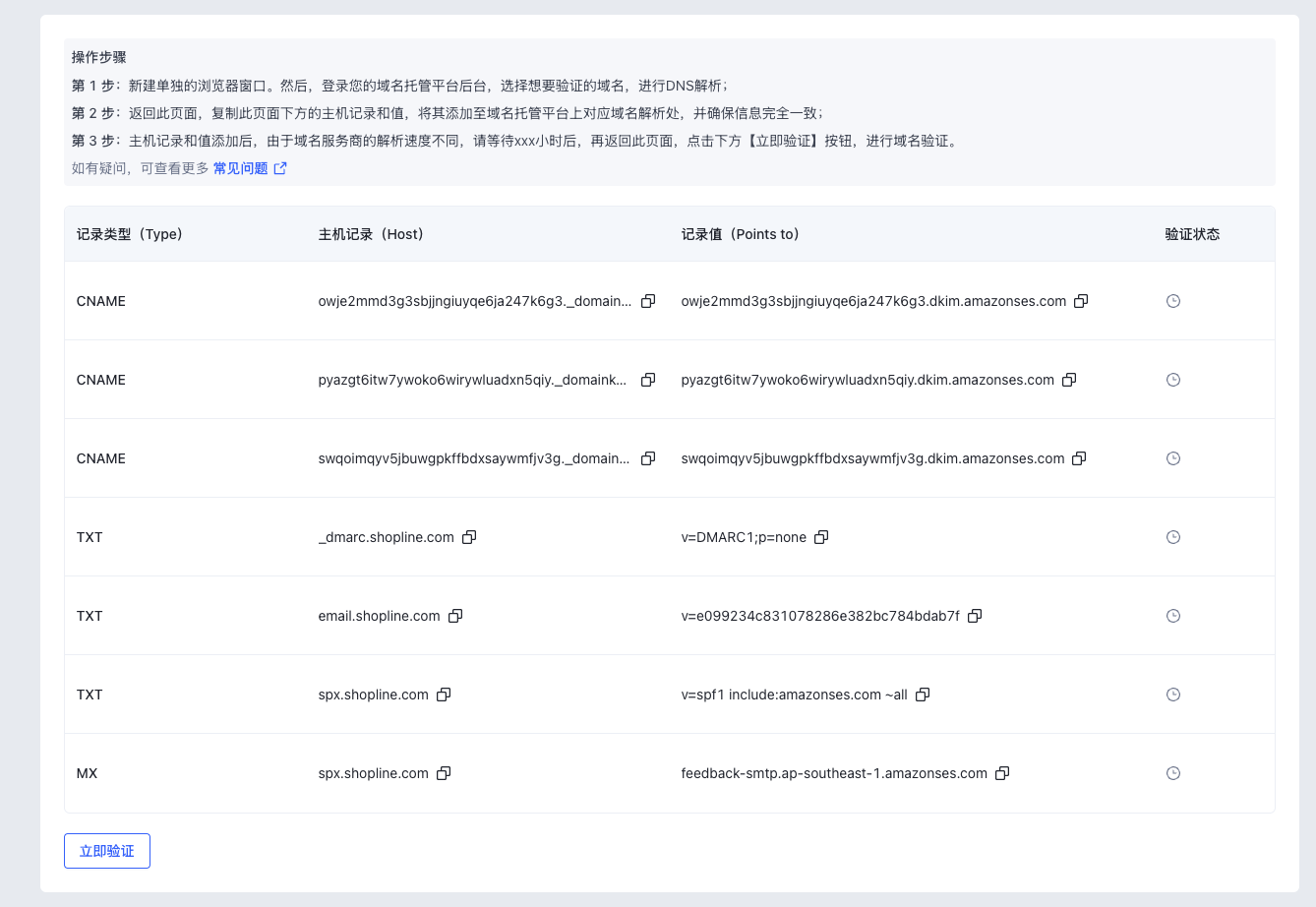Click the 第 3 步 instruction line
The width and height of the screenshot is (1316, 907).
[514, 141]
